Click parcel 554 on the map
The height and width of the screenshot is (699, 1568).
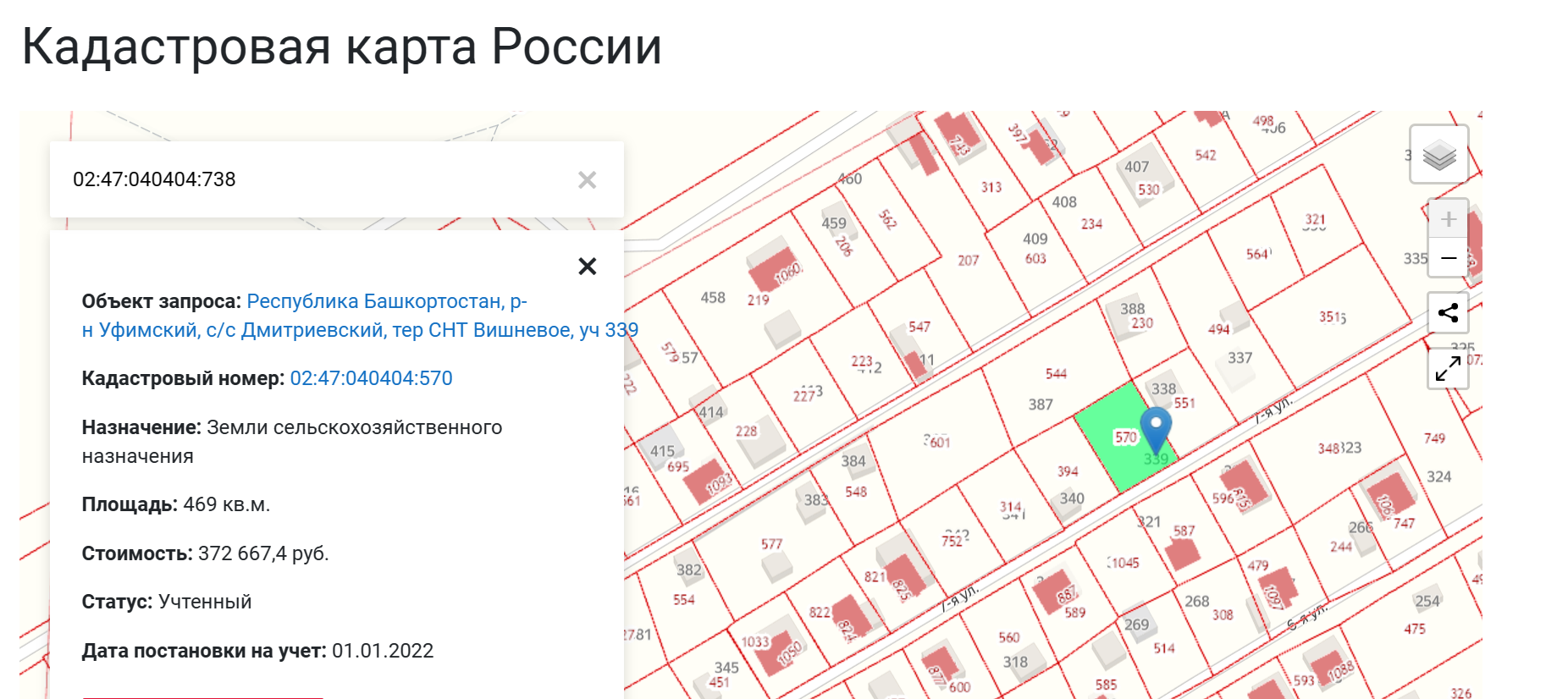coord(684,600)
